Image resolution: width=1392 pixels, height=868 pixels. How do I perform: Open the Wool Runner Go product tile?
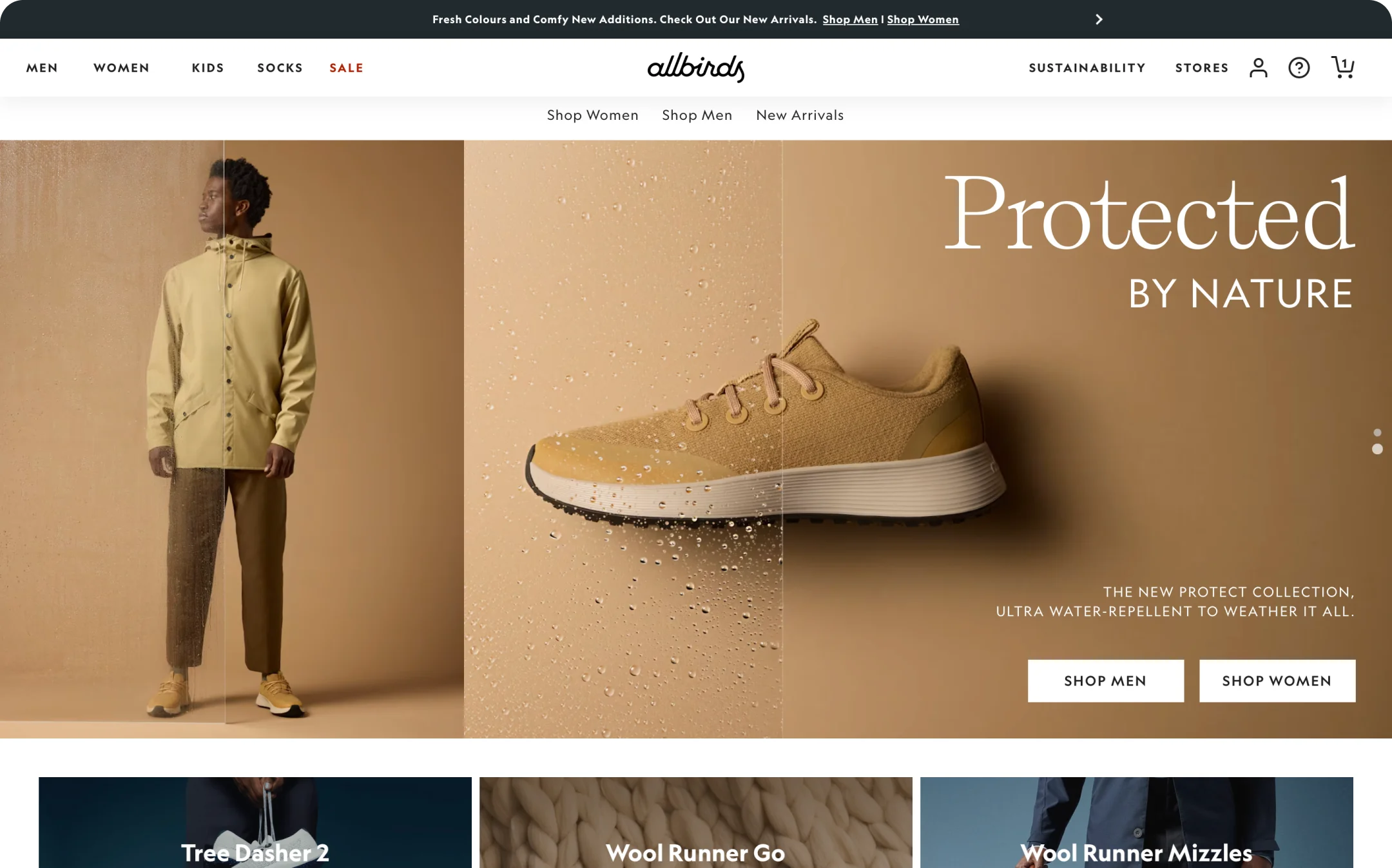(x=696, y=822)
